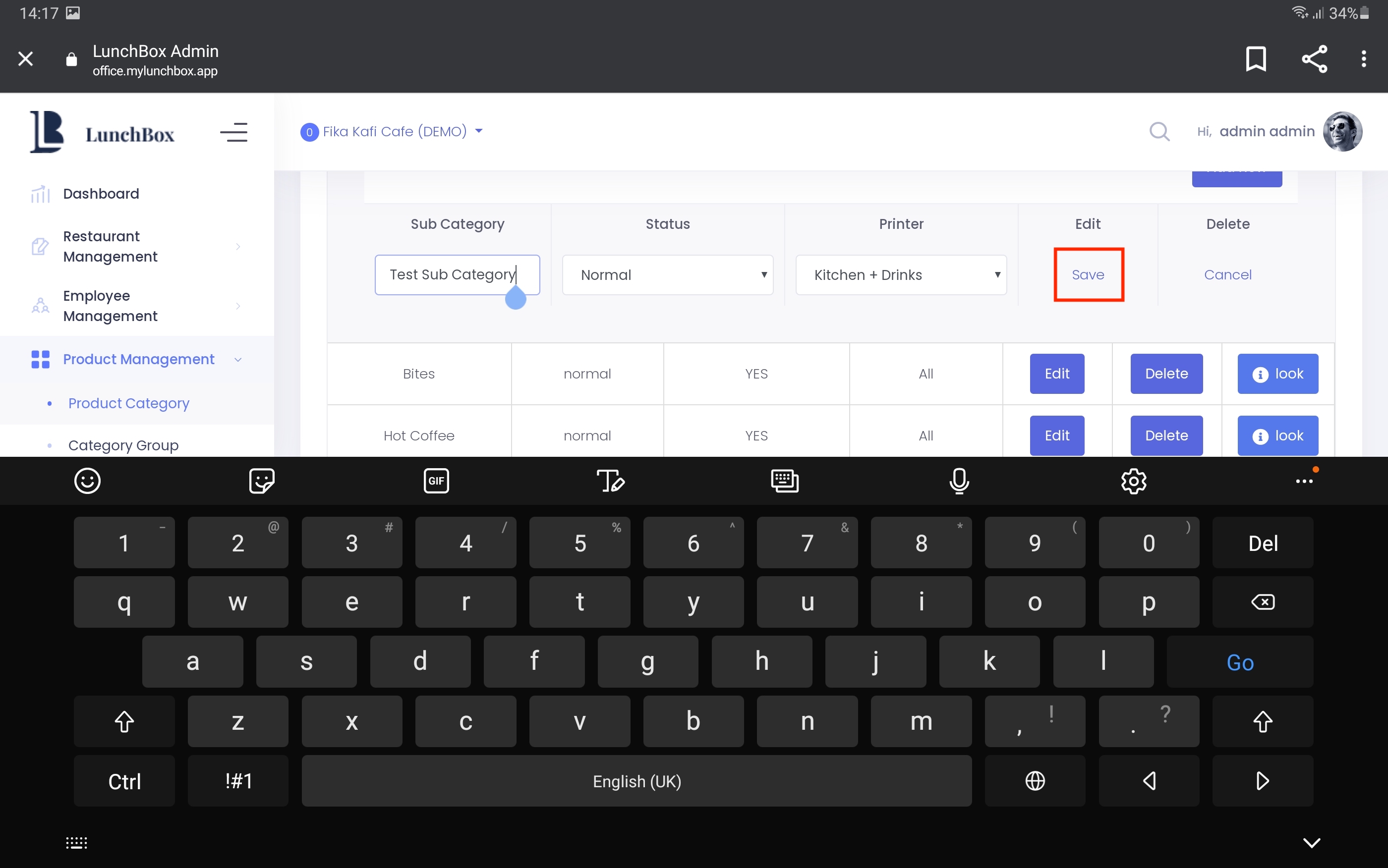Open the sticker icon on keyboard toolbar
The width and height of the screenshot is (1388, 868).
[x=262, y=481]
